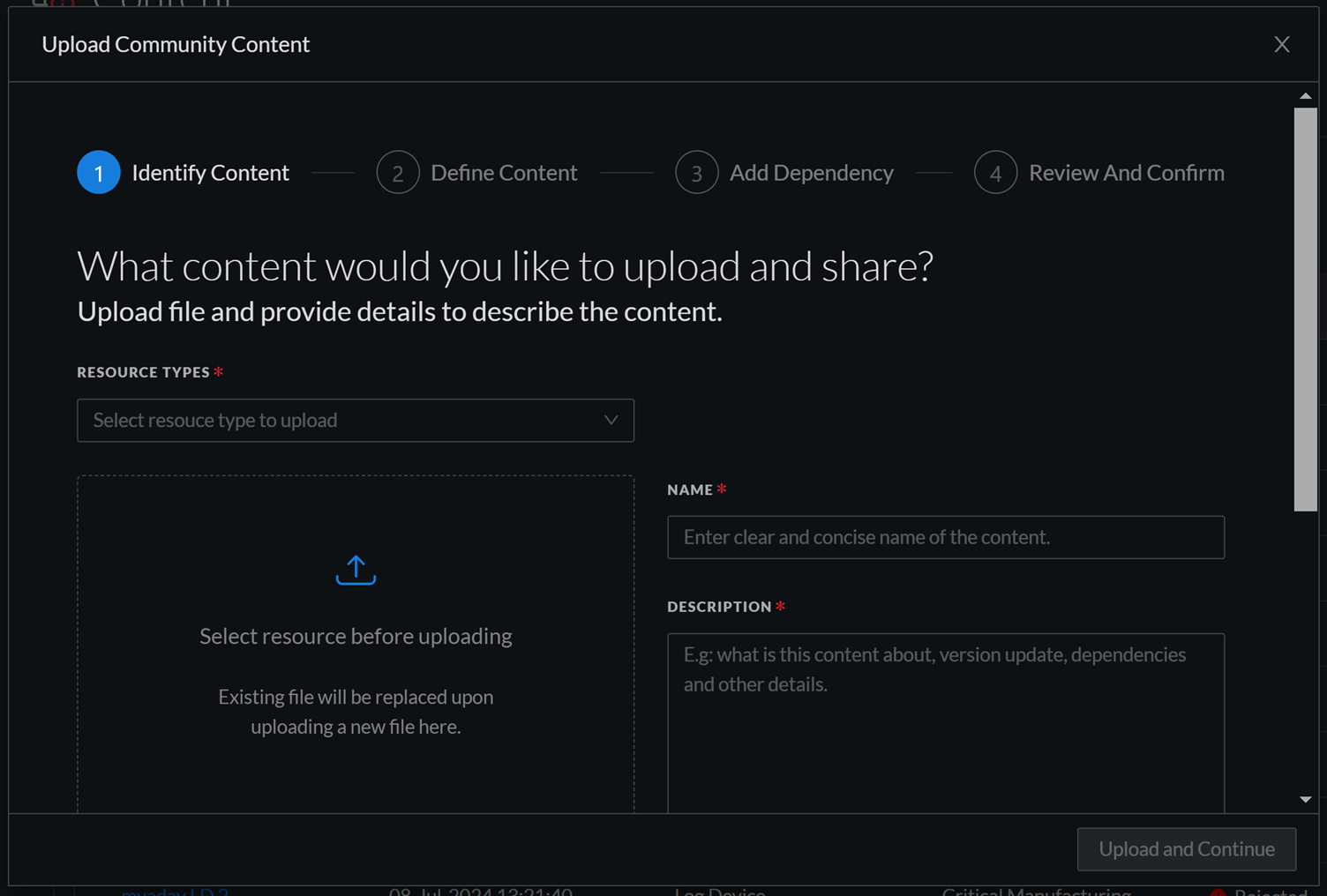Go to the Identify Content step label
1327x896 pixels.
[210, 173]
